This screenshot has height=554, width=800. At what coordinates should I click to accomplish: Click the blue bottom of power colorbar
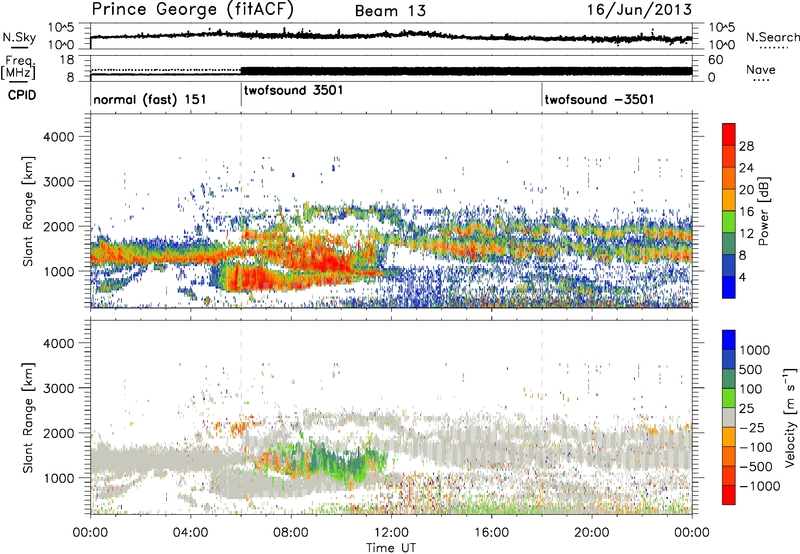click(729, 287)
